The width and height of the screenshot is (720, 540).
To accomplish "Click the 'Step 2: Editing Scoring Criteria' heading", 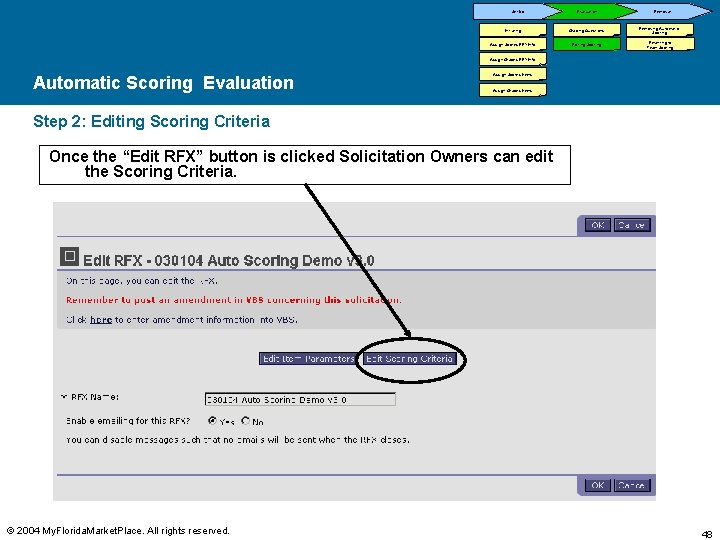I will point(151,121).
